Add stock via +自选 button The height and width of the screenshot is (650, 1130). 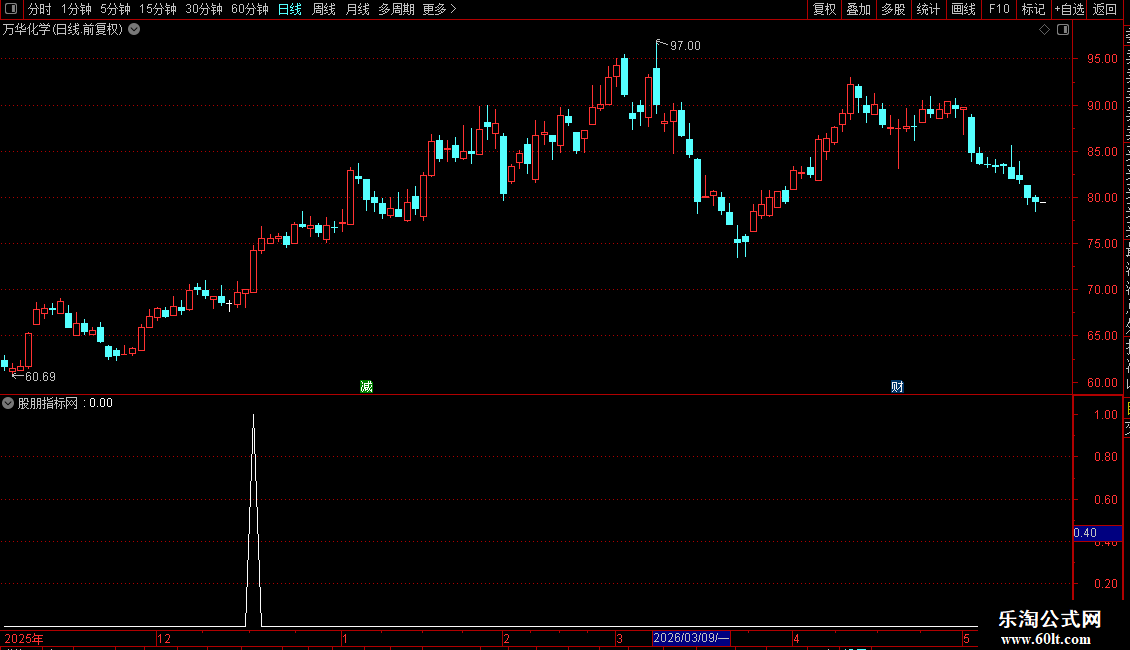point(1069,9)
